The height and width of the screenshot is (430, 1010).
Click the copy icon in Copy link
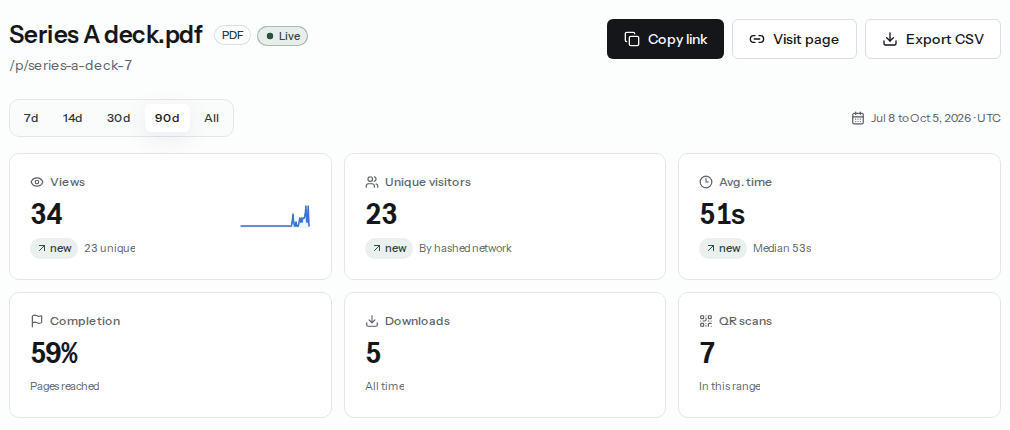[x=632, y=39]
